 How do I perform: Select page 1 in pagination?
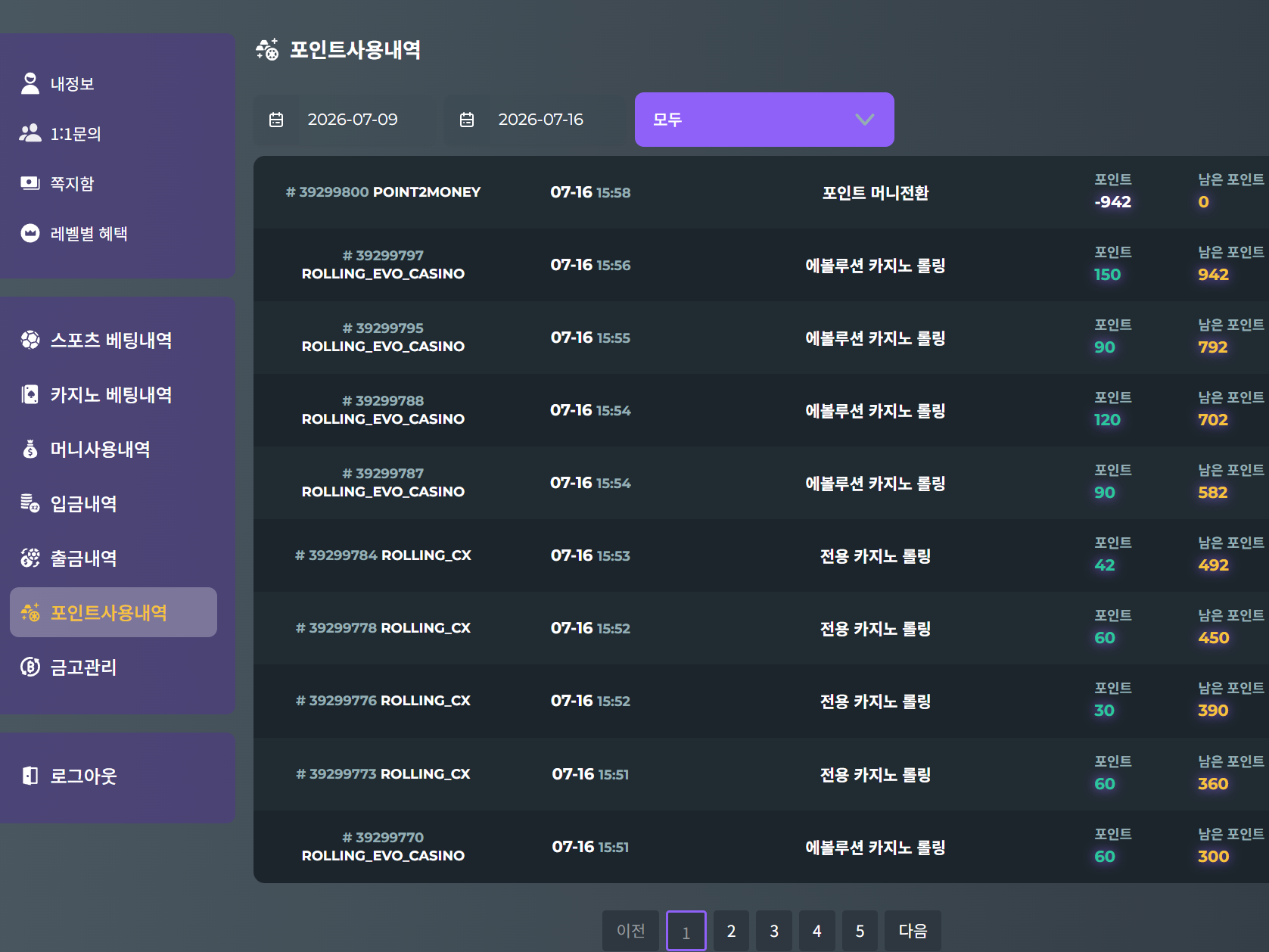(x=686, y=932)
